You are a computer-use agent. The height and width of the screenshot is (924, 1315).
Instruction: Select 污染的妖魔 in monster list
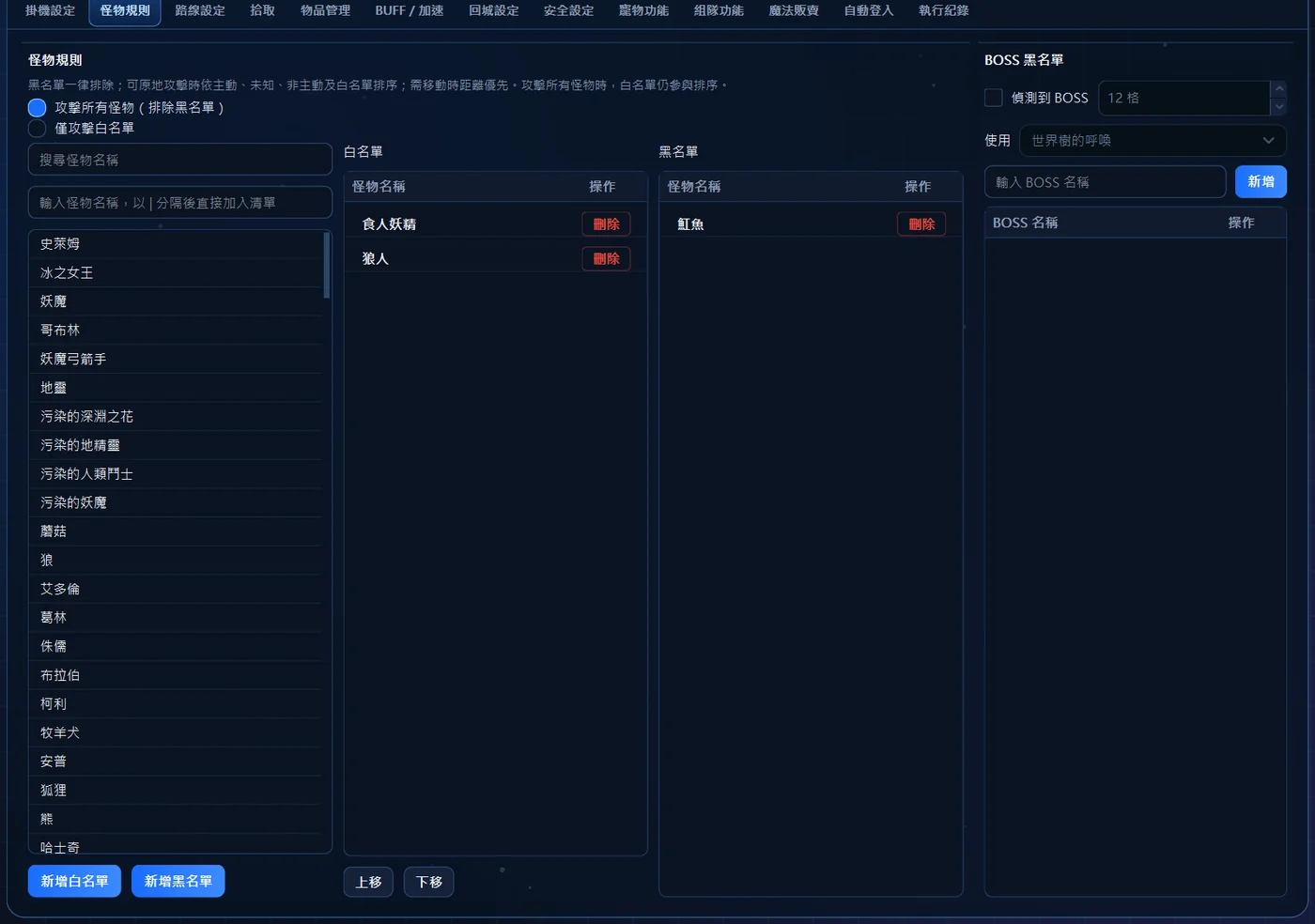[176, 503]
